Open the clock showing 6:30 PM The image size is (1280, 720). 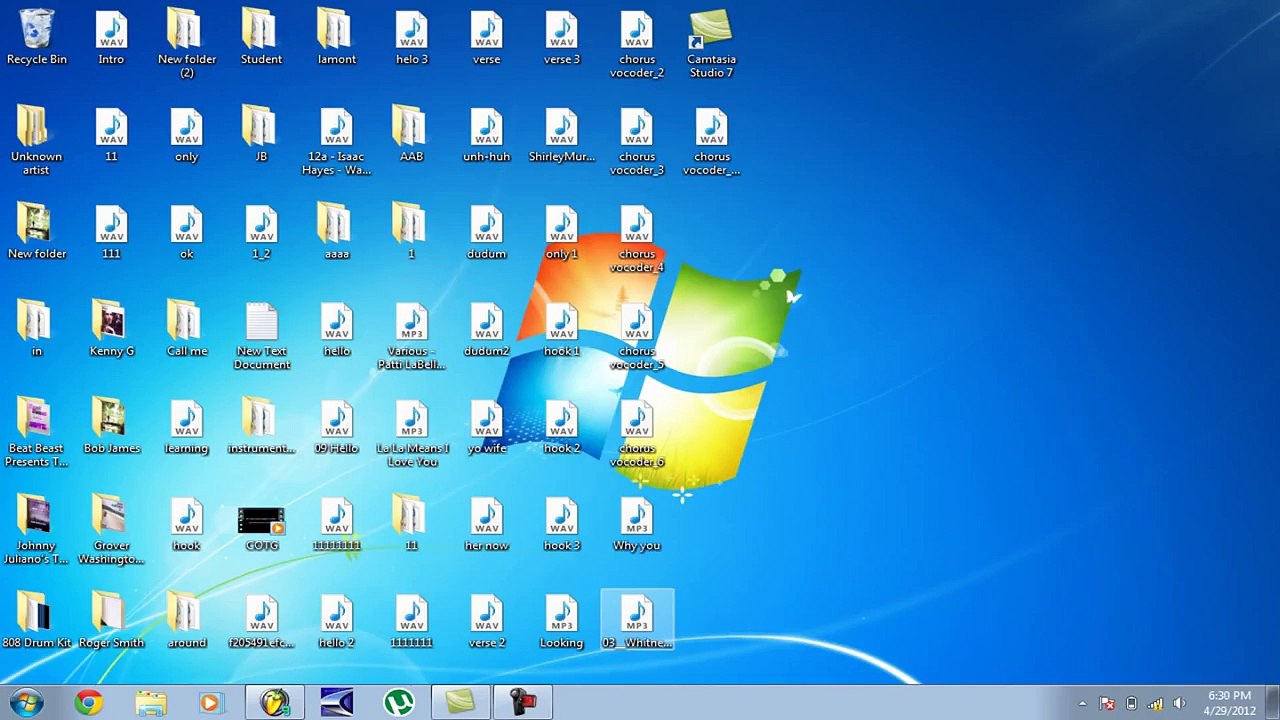(1229, 703)
